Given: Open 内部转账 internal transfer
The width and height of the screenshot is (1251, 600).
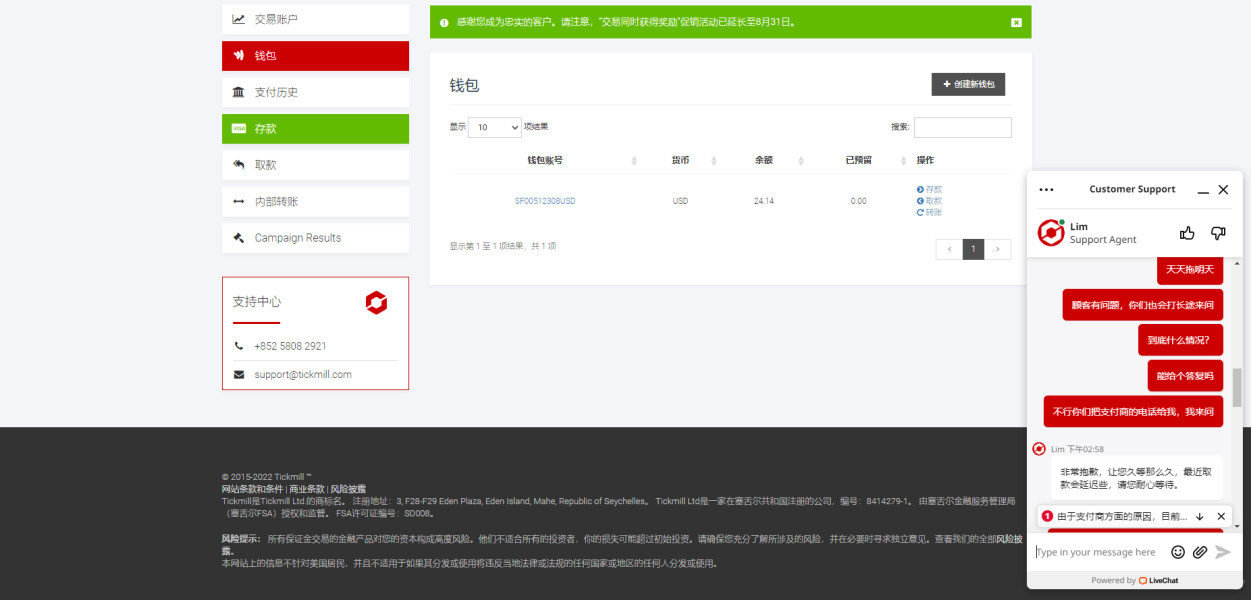Looking at the screenshot, I should pyautogui.click(x=315, y=202).
